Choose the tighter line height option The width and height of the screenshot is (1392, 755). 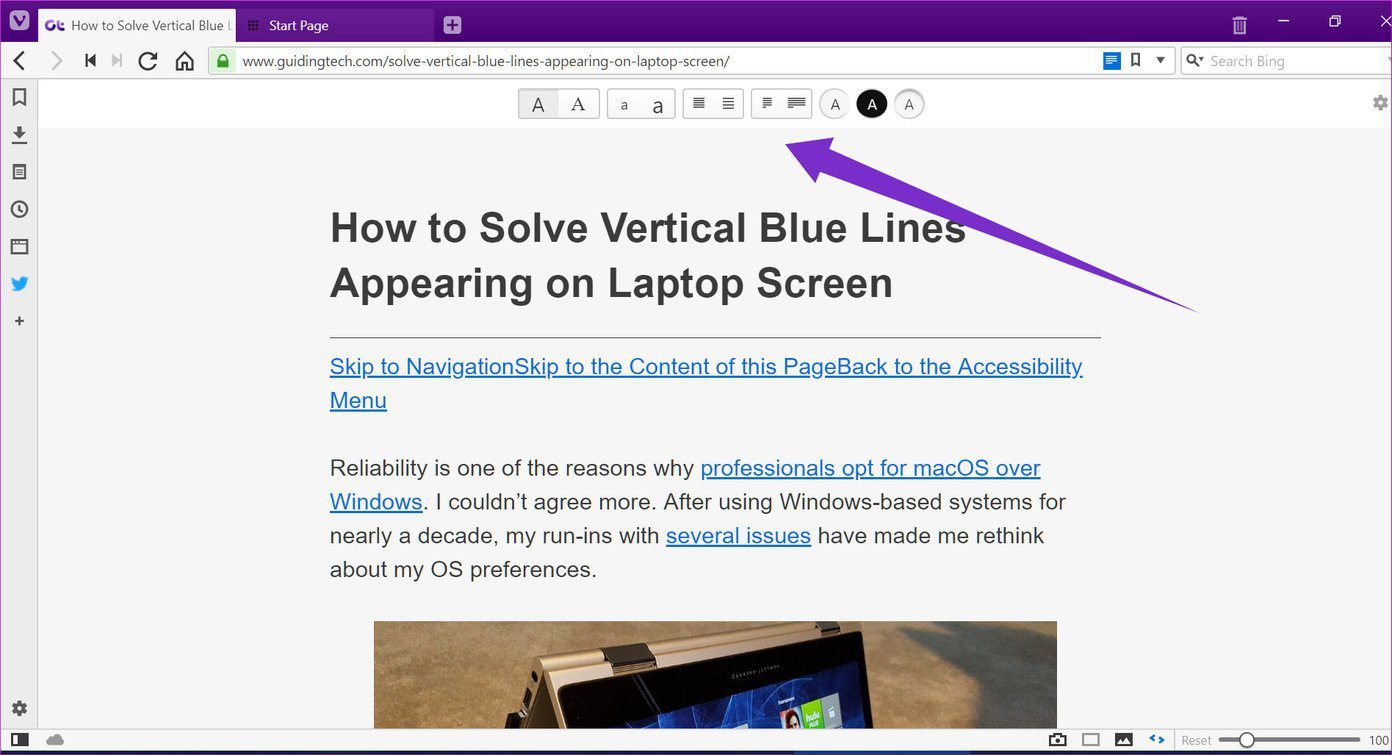tap(699, 104)
